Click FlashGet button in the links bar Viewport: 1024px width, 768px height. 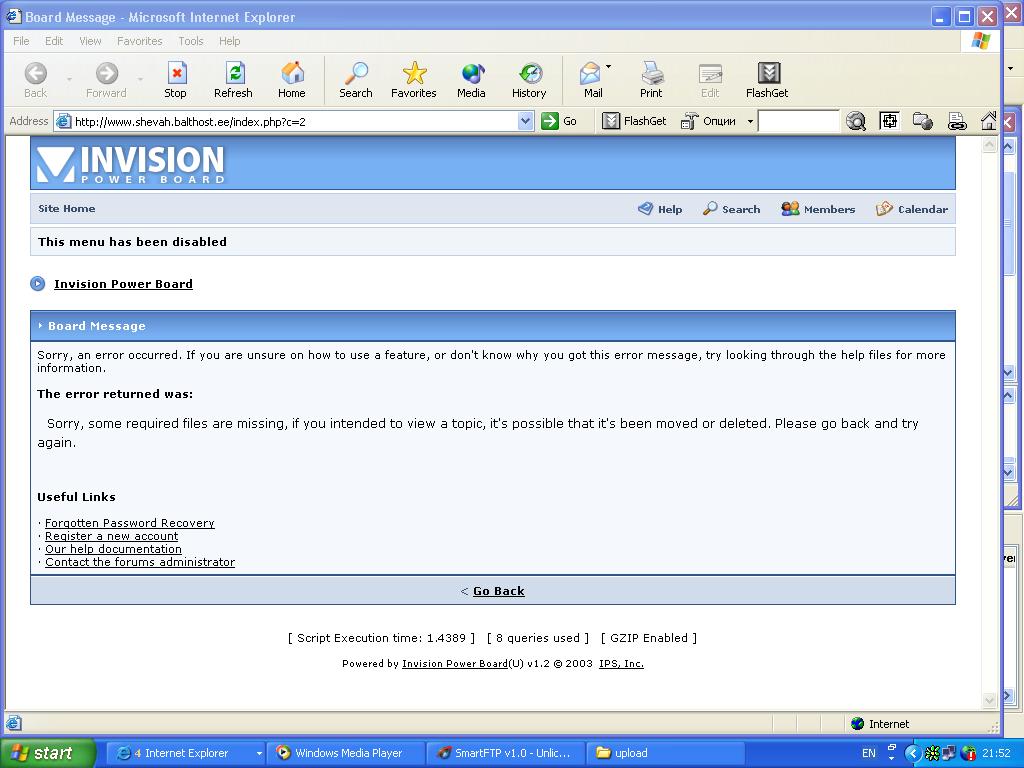(x=634, y=121)
